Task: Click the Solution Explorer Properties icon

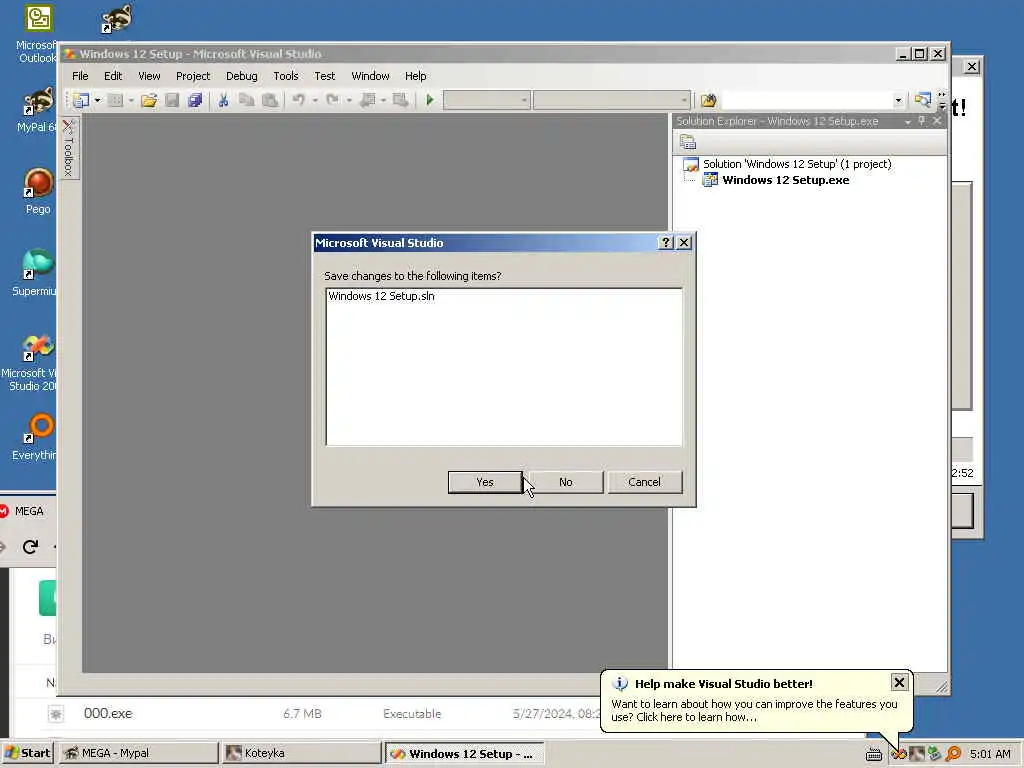Action: 688,142
